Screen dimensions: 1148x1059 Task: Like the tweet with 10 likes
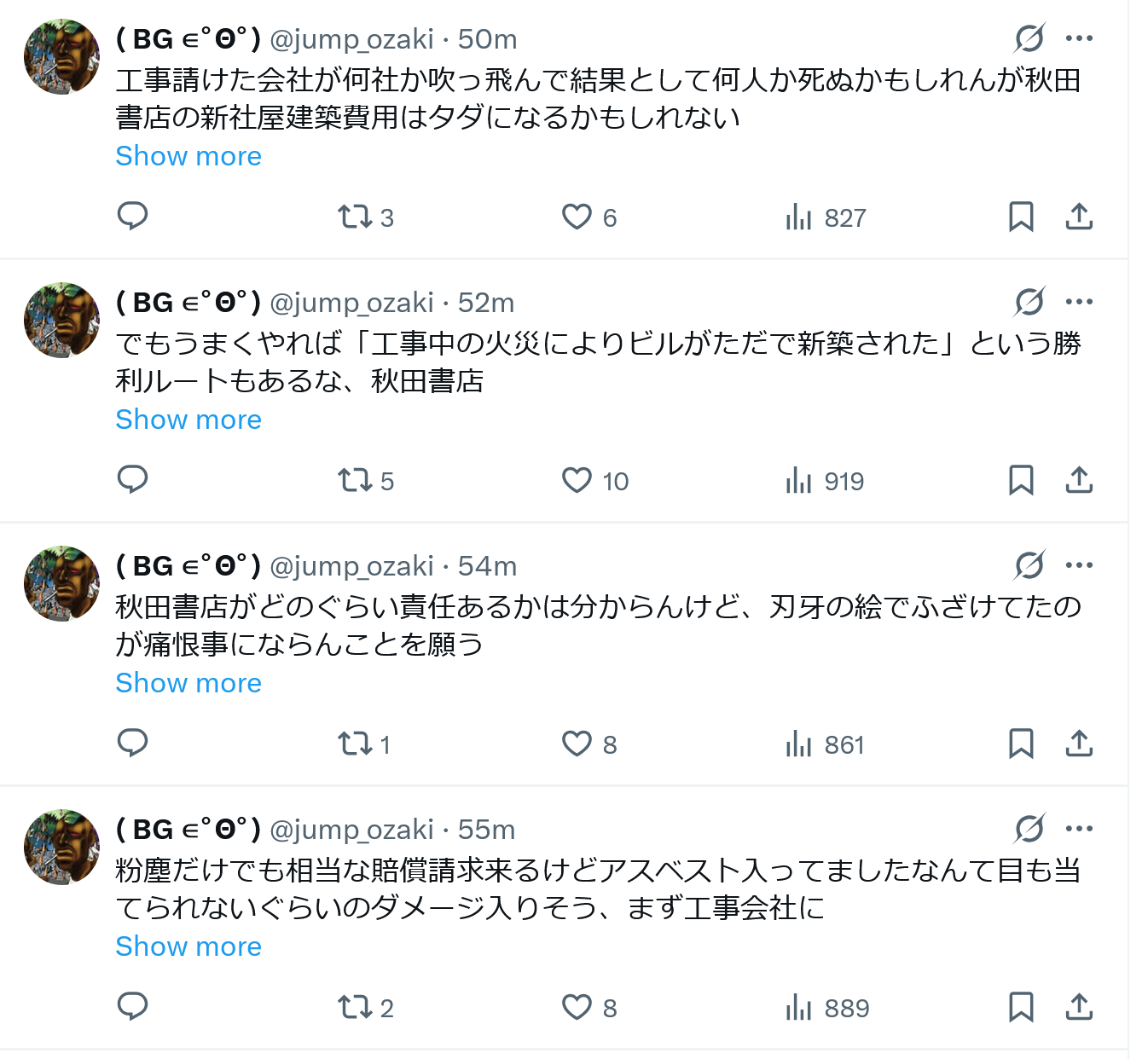coord(577,480)
